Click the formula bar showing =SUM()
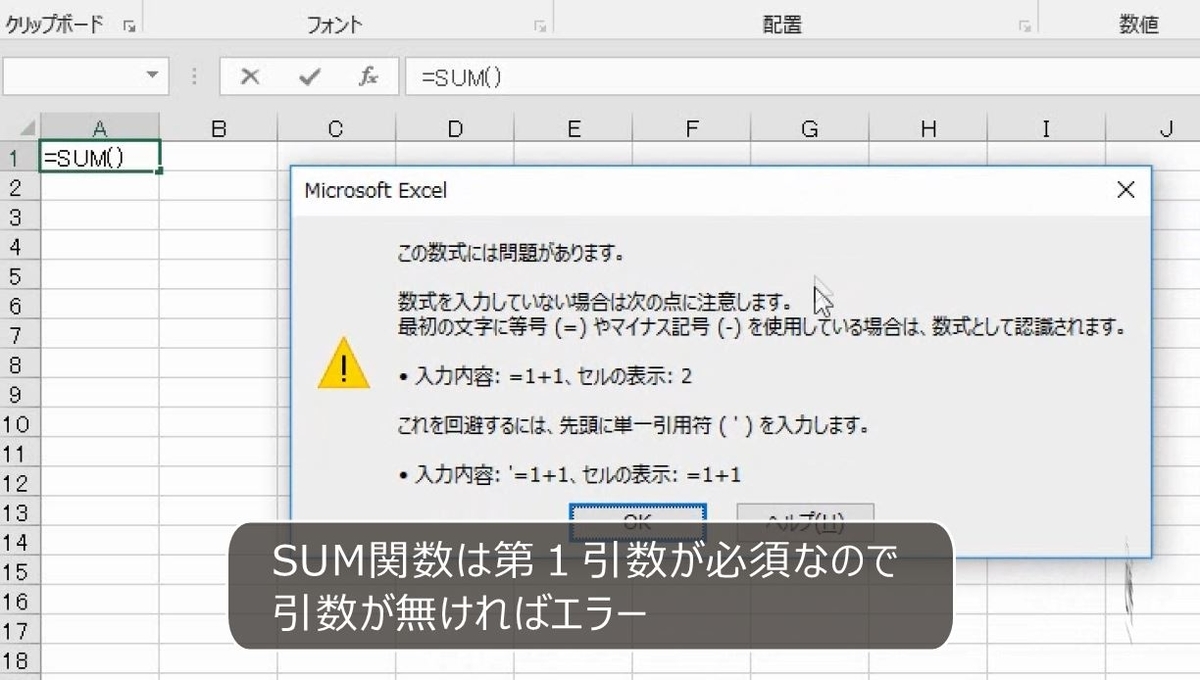Viewport: 1200px width, 680px height. (x=802, y=77)
